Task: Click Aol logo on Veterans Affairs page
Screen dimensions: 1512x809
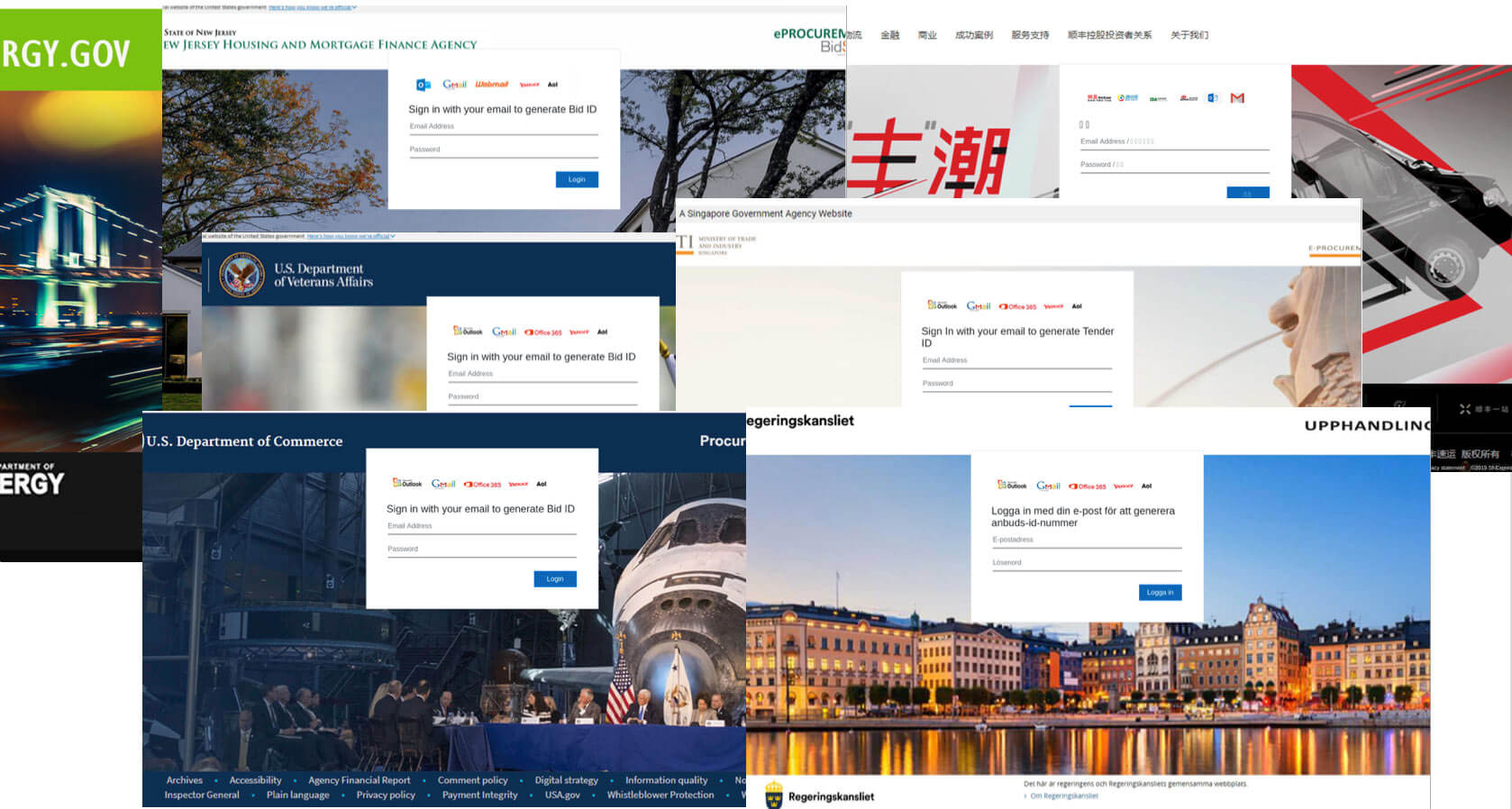Action: click(x=602, y=332)
